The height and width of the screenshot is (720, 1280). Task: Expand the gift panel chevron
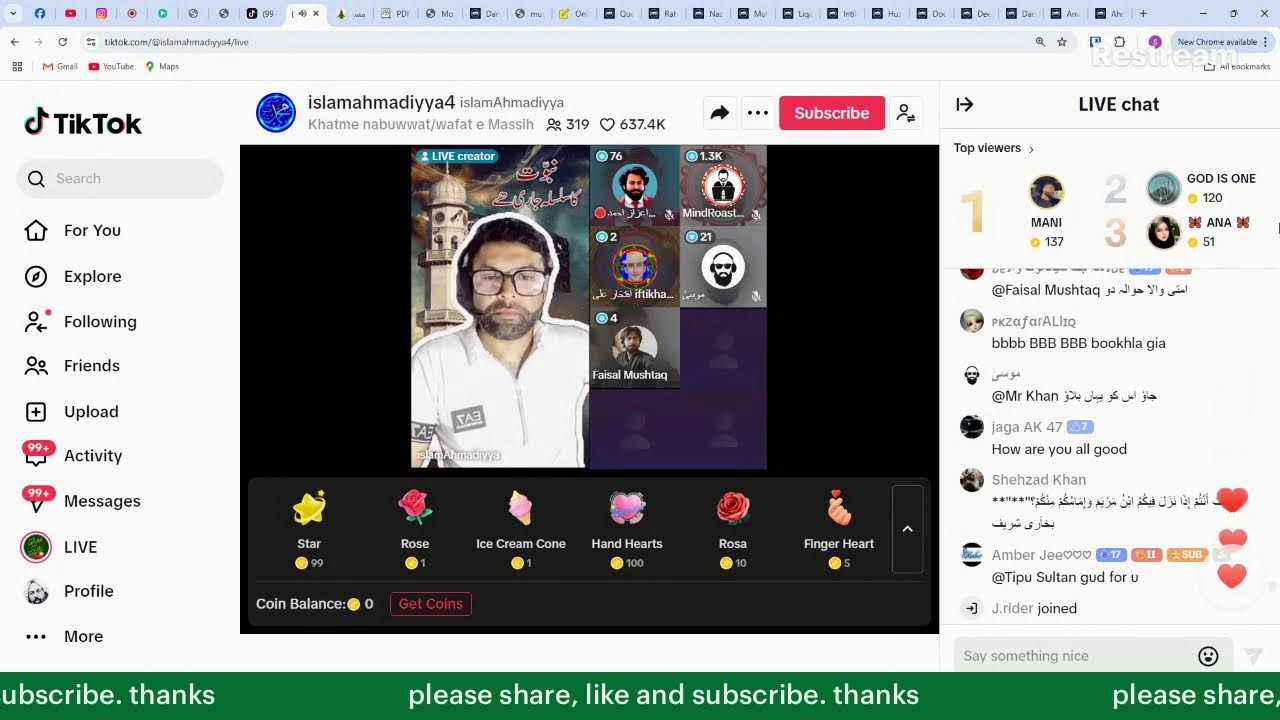(x=907, y=529)
